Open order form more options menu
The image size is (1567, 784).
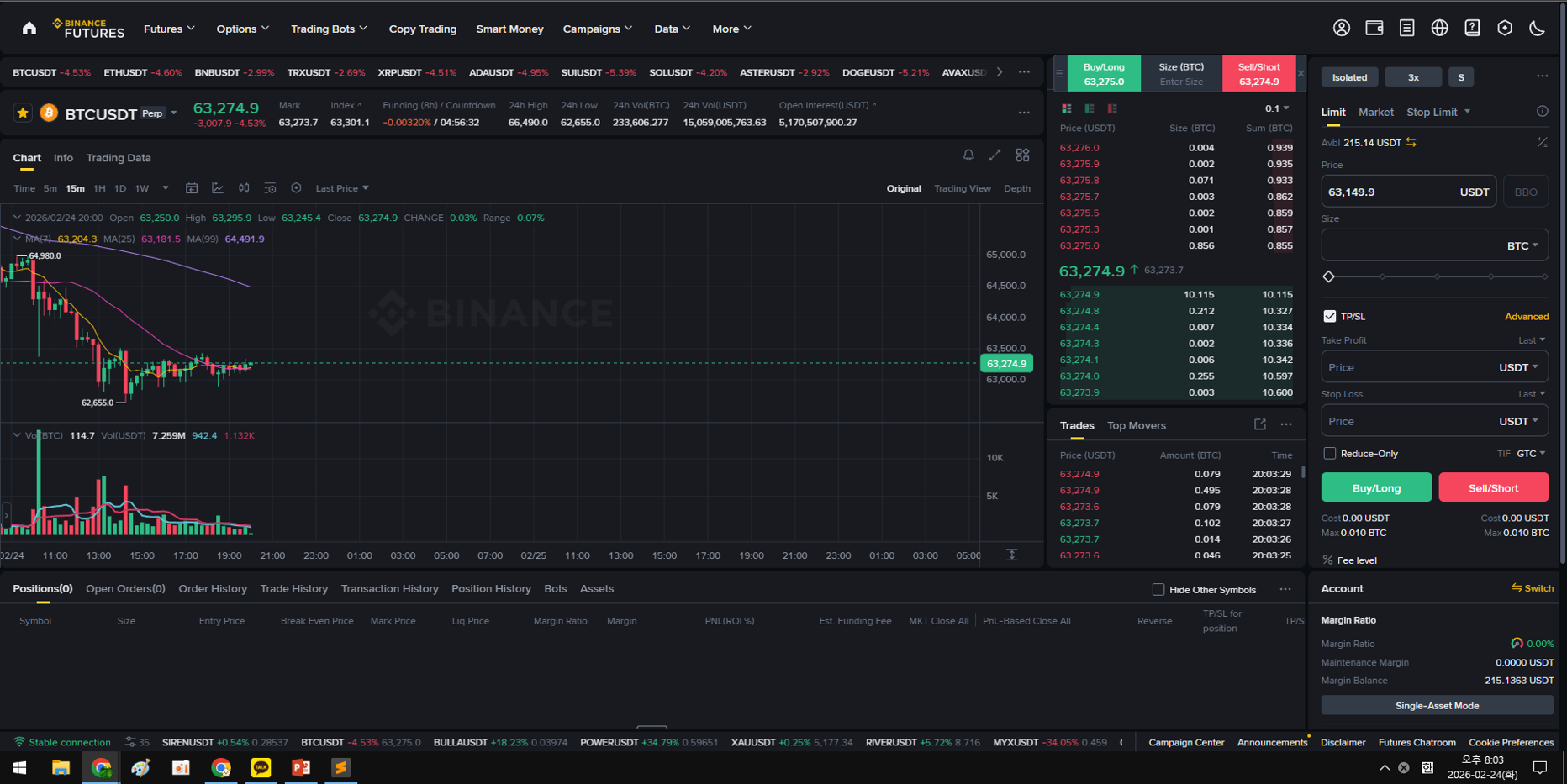tap(1542, 76)
